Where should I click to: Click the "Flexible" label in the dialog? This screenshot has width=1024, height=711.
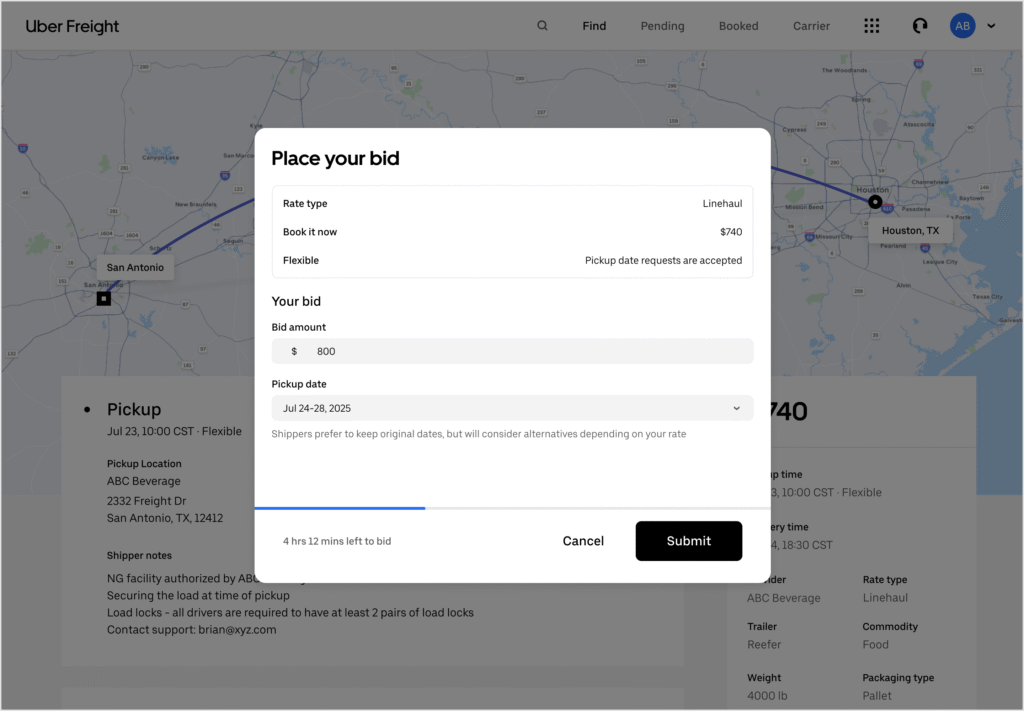[x=301, y=261]
